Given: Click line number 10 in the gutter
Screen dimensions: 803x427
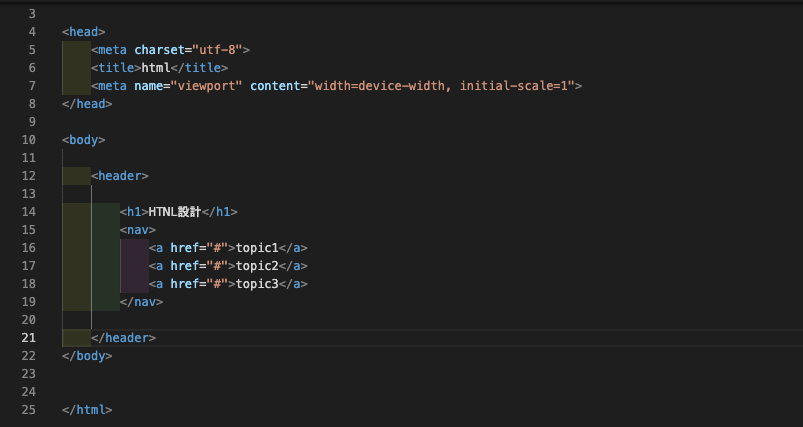Looking at the screenshot, I should 29,140.
